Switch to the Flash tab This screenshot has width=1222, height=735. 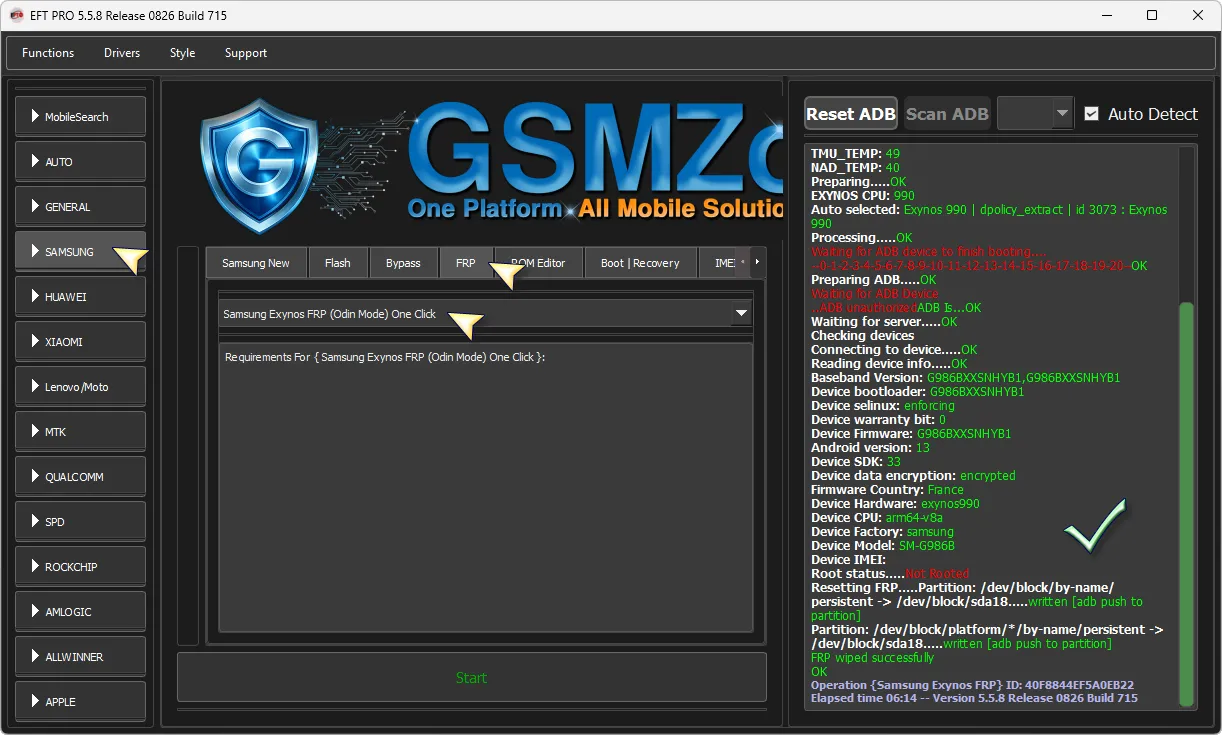338,263
